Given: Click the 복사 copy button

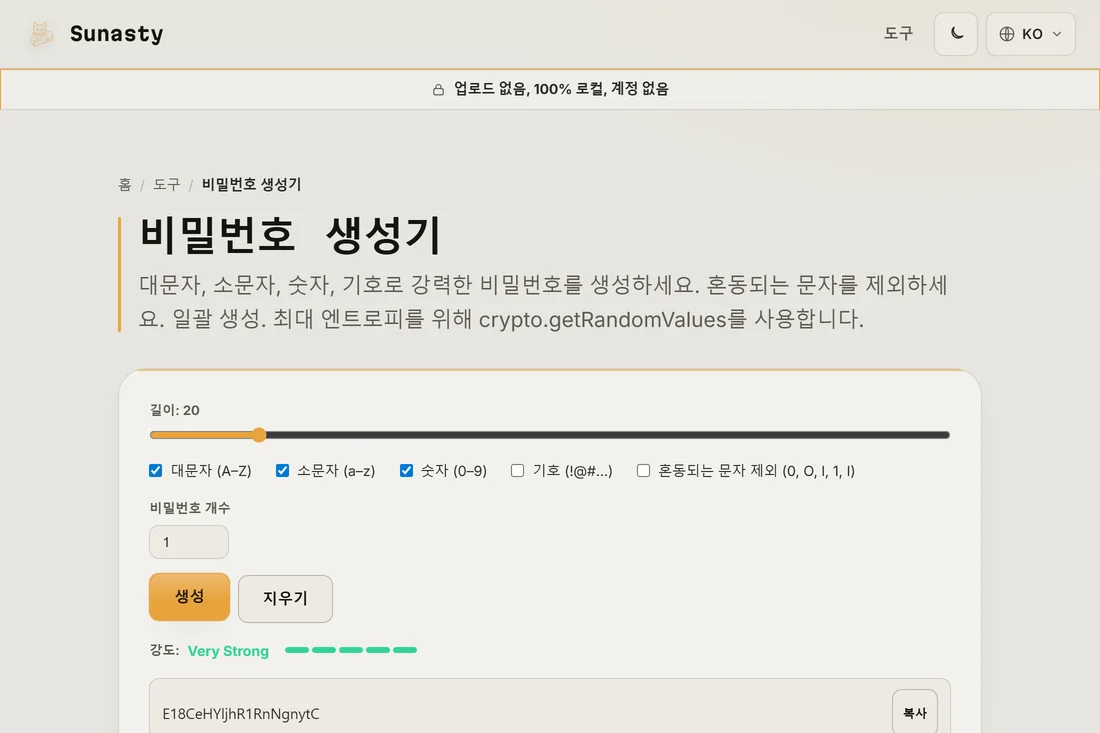Looking at the screenshot, I should [915, 712].
